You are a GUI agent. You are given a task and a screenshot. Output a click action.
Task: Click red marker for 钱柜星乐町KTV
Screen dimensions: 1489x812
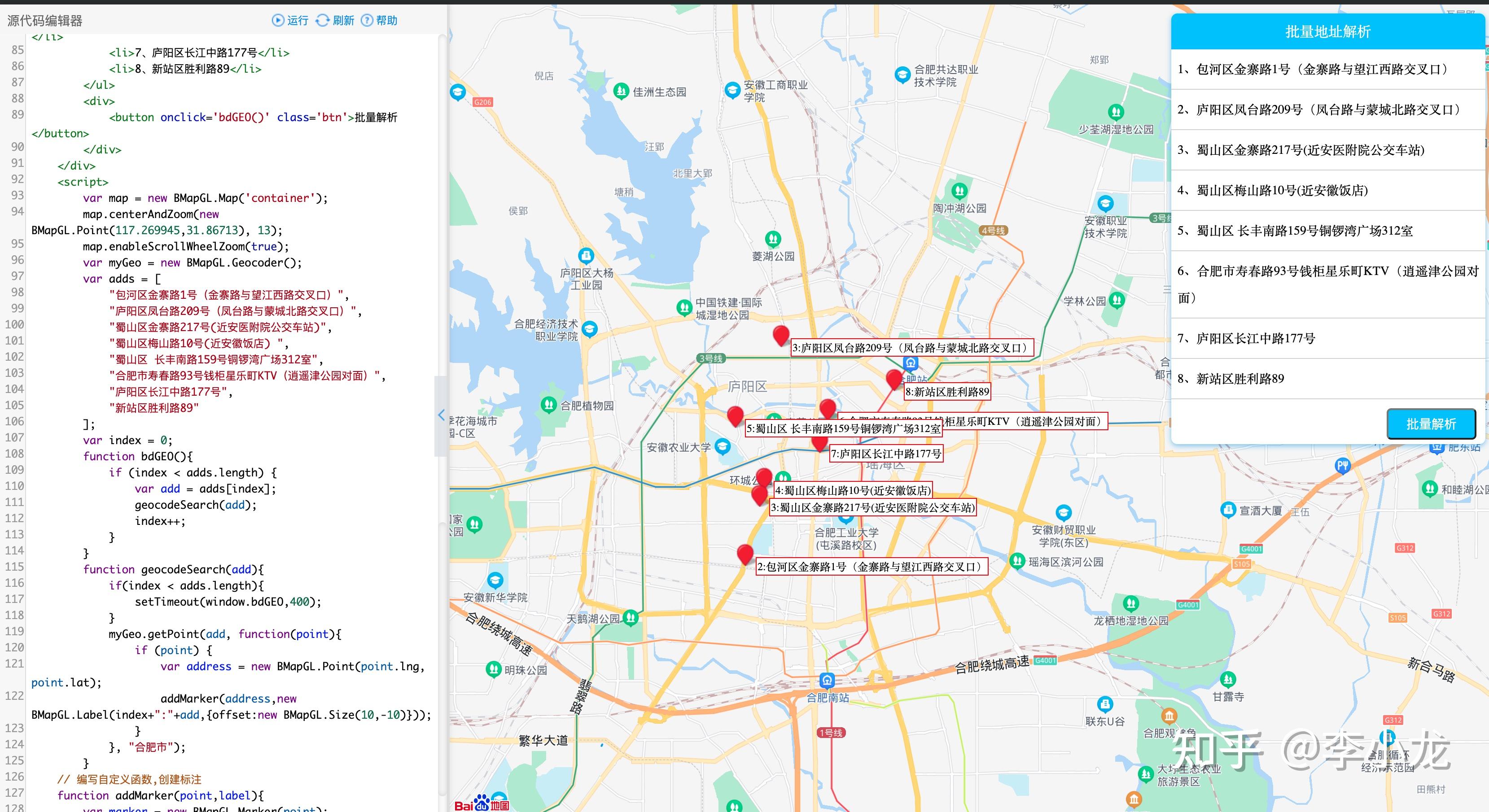click(828, 409)
